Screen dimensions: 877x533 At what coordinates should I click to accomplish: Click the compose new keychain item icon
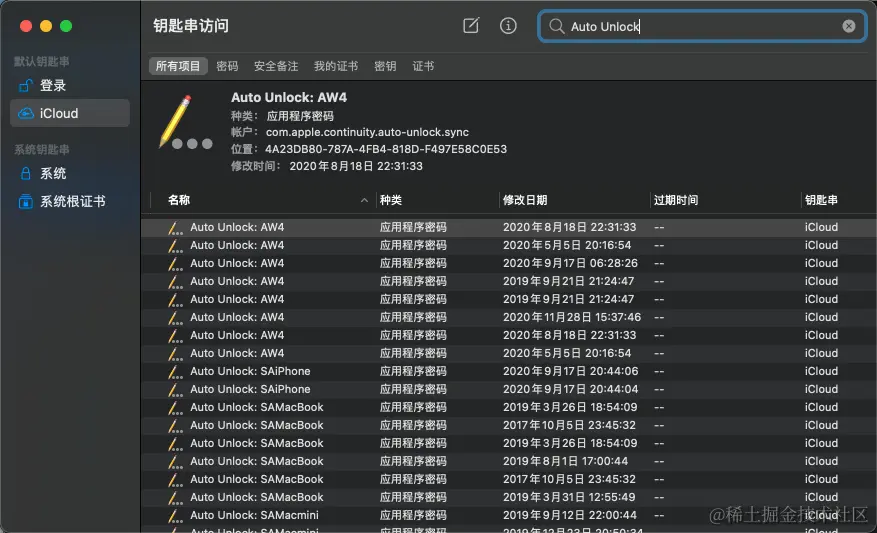(471, 26)
